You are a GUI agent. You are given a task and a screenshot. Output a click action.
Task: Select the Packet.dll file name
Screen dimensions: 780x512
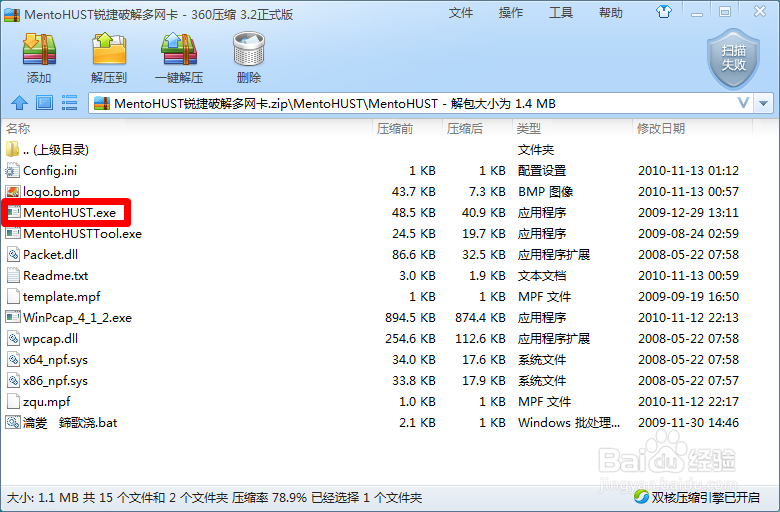coord(50,254)
